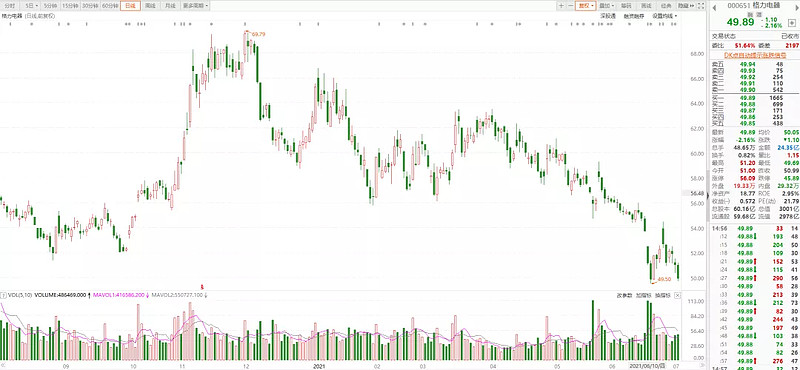This screenshot has width=800, height=370.
Task: Switch to the 分时 intraday chart tab
Action: coord(10,6)
